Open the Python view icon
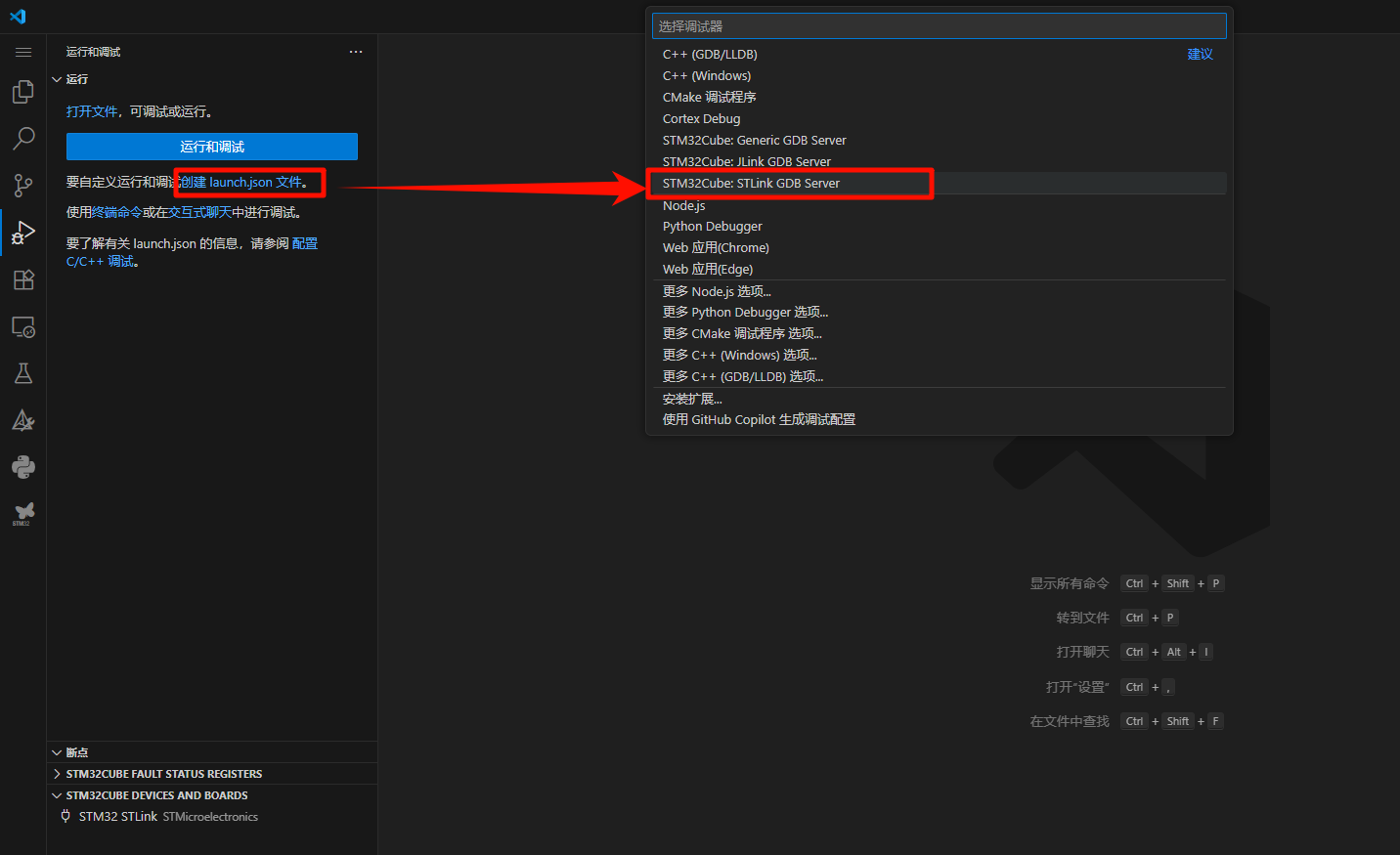 [x=23, y=467]
